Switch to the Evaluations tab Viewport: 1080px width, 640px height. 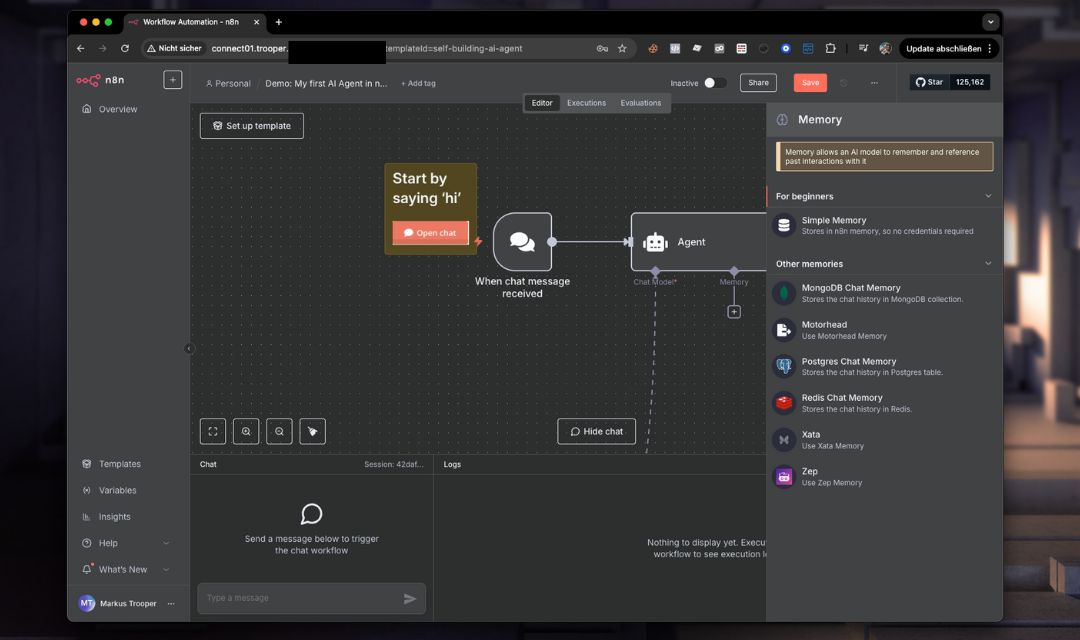tap(641, 103)
